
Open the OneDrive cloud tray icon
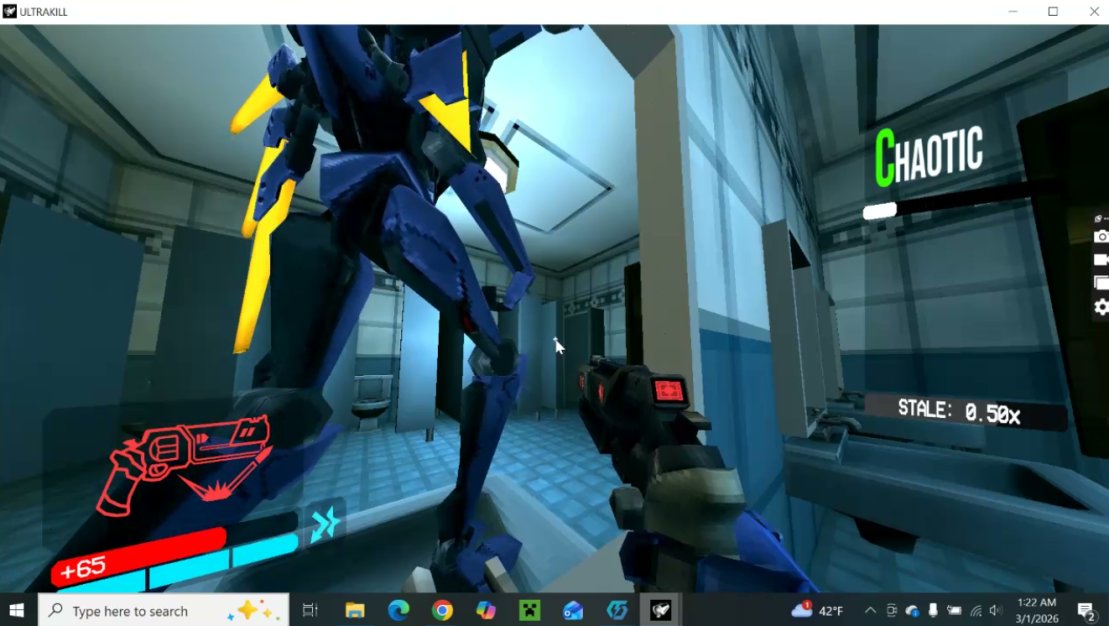click(x=912, y=610)
